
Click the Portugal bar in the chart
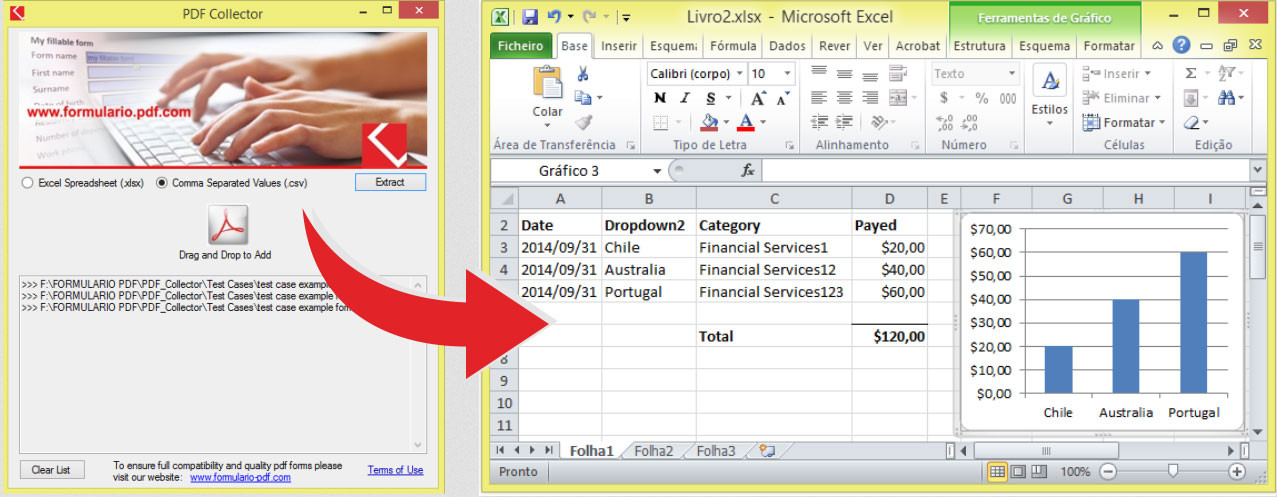point(1194,322)
